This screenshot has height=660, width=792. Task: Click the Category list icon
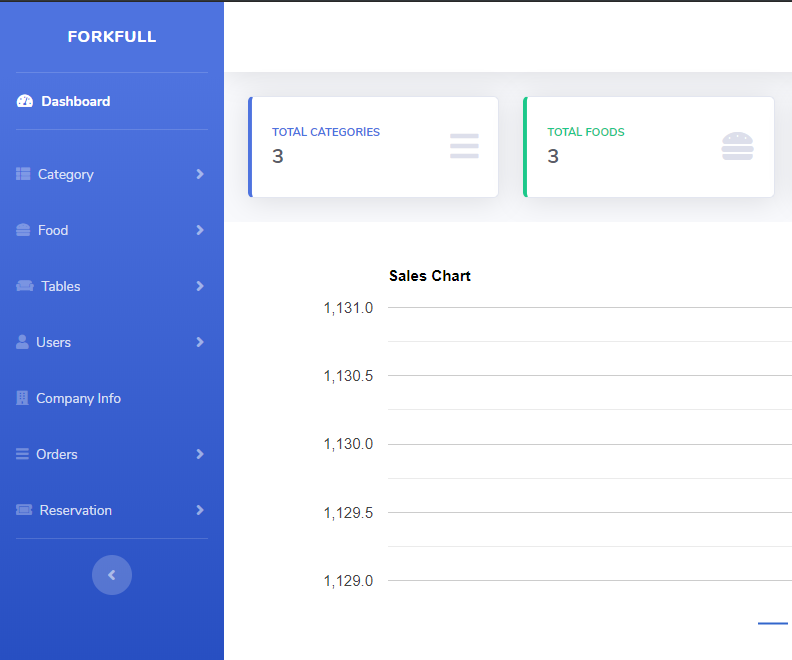(x=23, y=174)
